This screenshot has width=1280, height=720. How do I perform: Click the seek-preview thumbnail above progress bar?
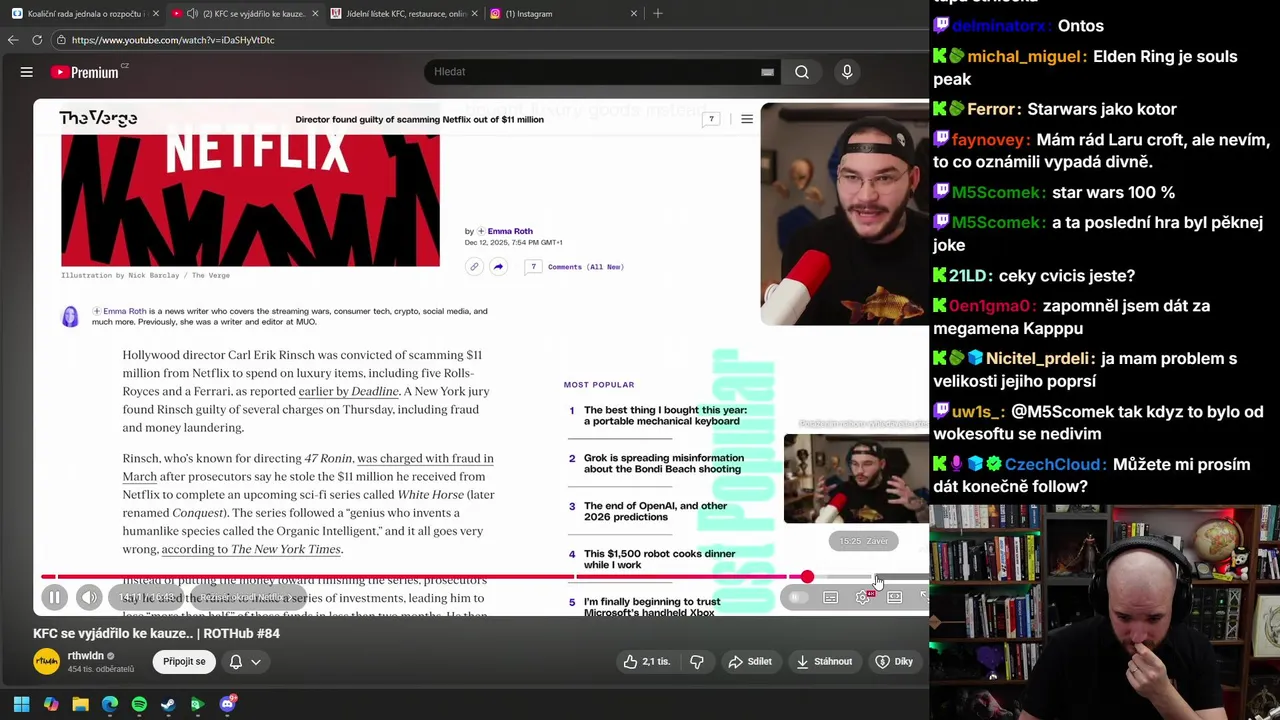tap(856, 479)
